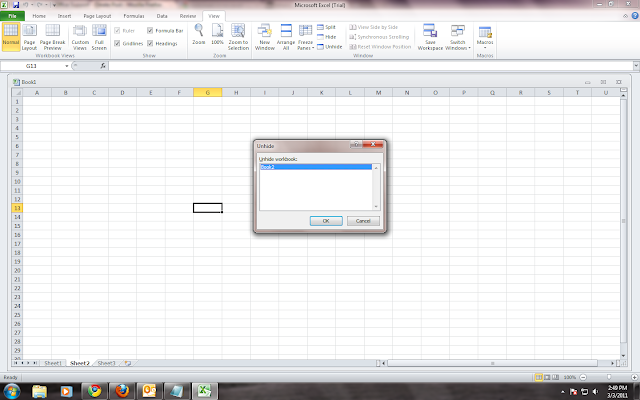Click the Name Box input field
640x400 pixels.
[x=32, y=66]
